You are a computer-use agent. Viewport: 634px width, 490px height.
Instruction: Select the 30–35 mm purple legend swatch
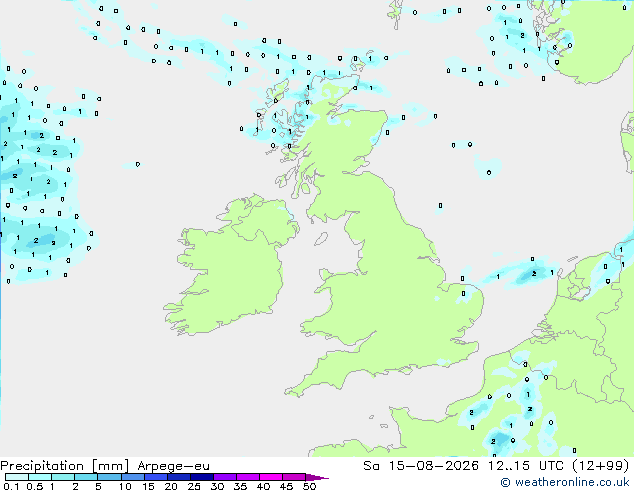pos(225,477)
